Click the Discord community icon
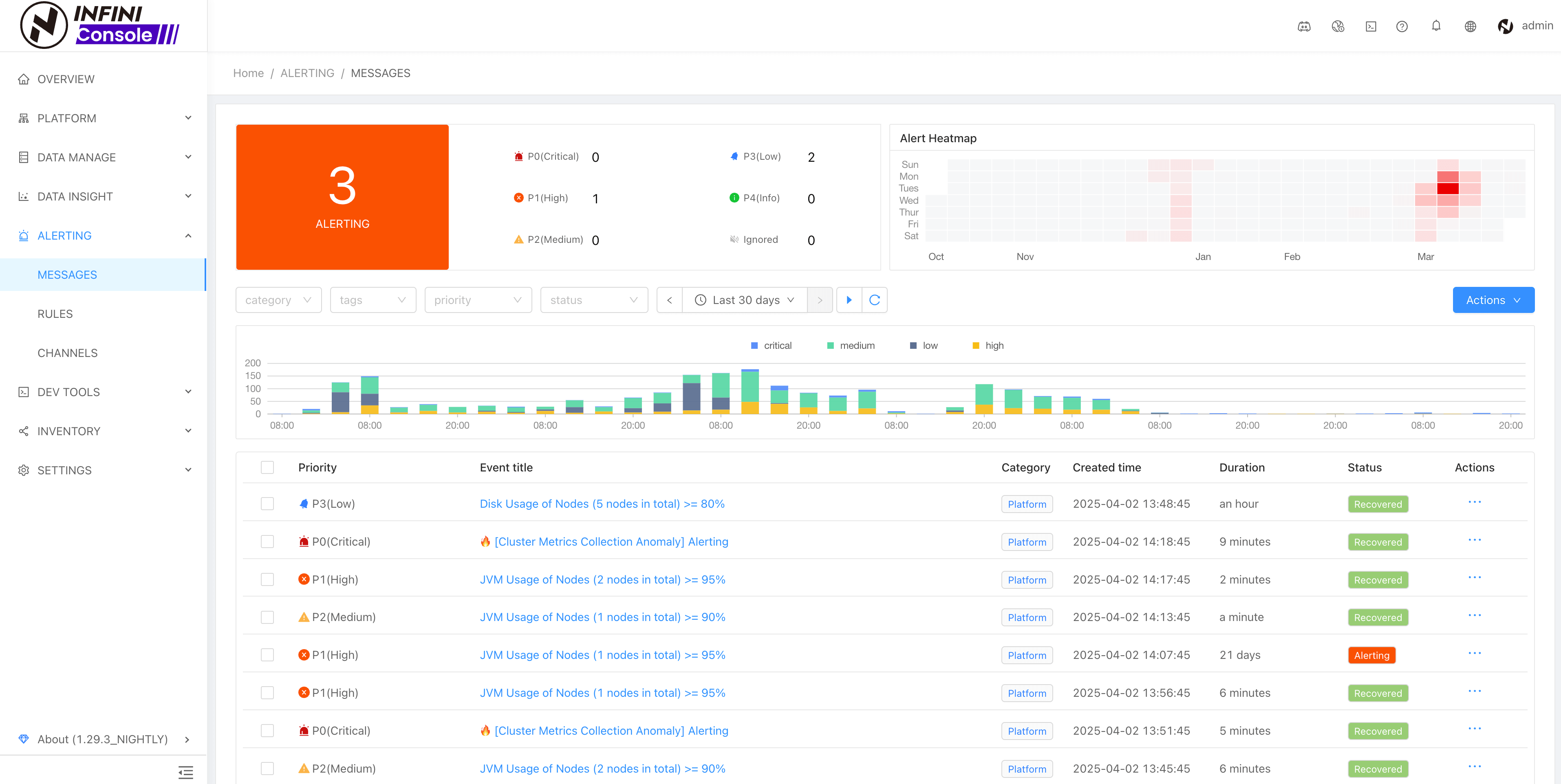The image size is (1561, 784). (1304, 26)
